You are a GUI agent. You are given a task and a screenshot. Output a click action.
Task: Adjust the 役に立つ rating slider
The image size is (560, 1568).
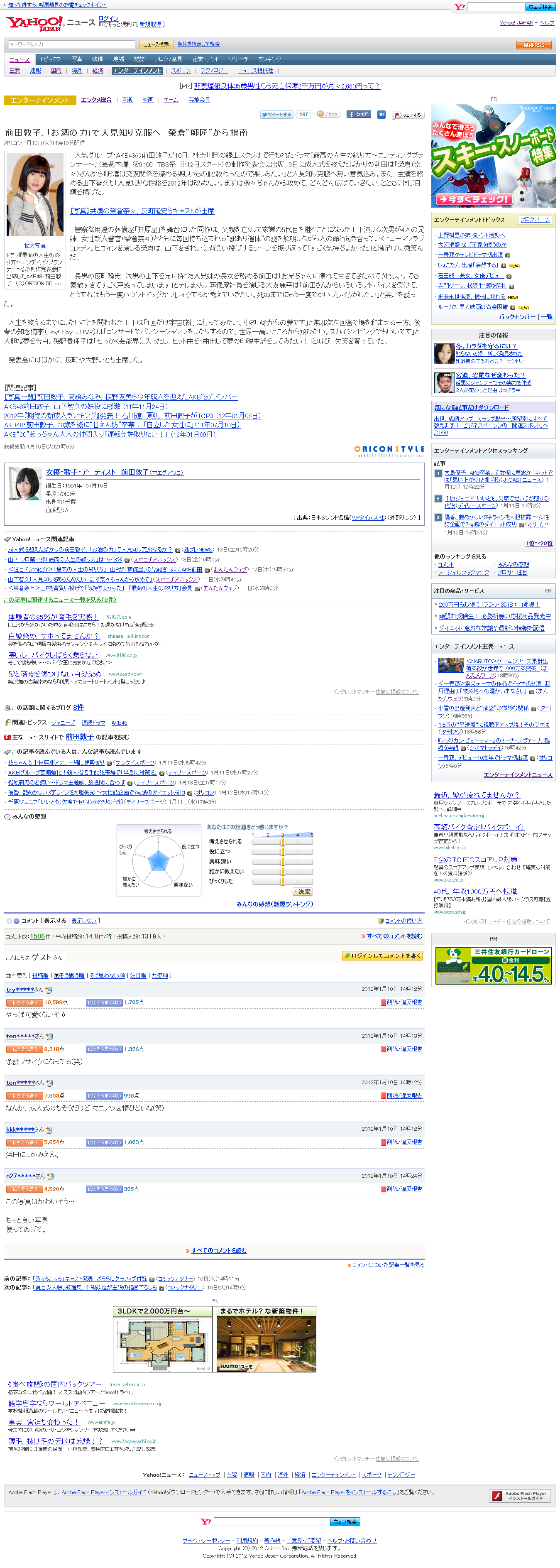(282, 852)
